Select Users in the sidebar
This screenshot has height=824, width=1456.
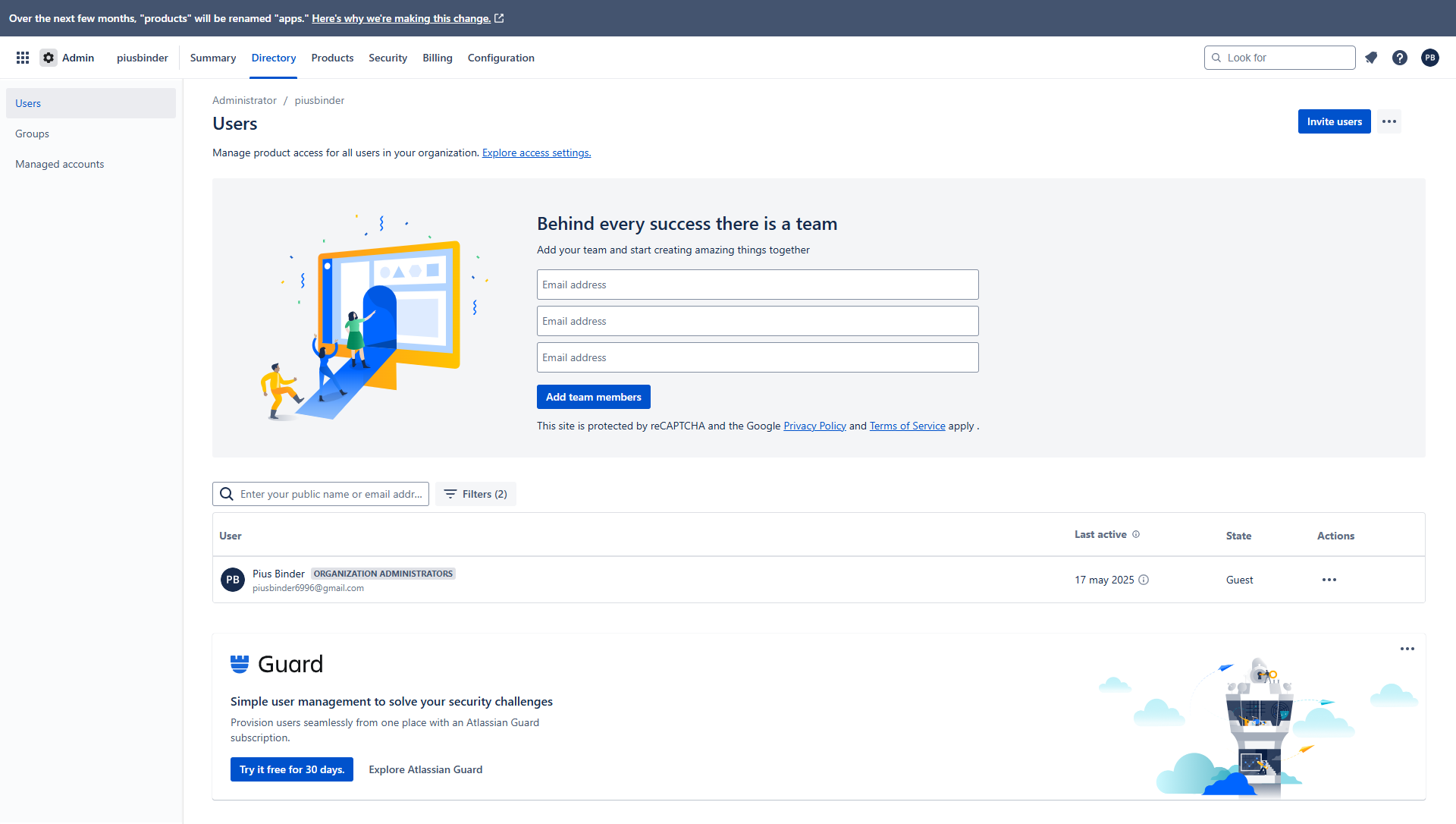pyautogui.click(x=91, y=103)
